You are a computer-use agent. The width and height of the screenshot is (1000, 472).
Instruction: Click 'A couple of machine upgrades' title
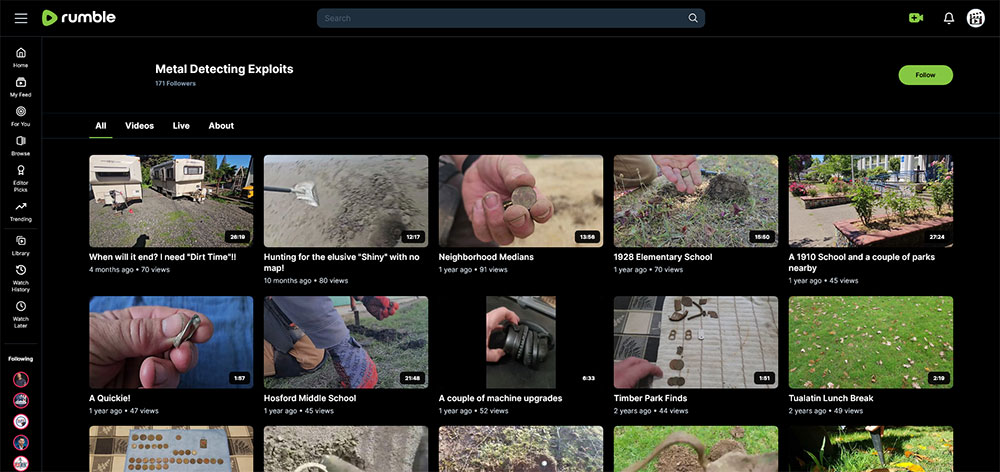coord(501,398)
